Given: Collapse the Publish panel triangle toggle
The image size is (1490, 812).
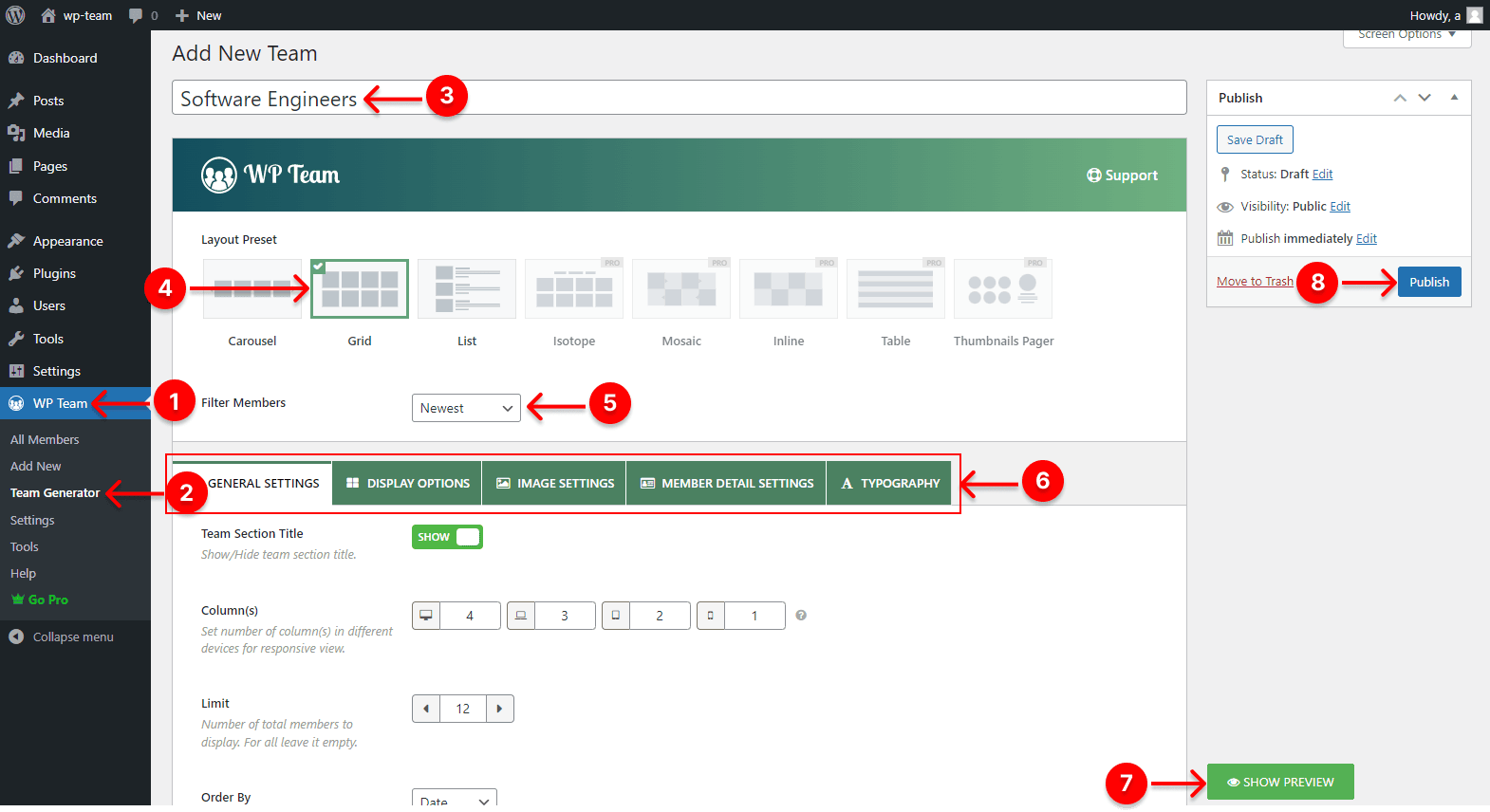Looking at the screenshot, I should 1454,98.
